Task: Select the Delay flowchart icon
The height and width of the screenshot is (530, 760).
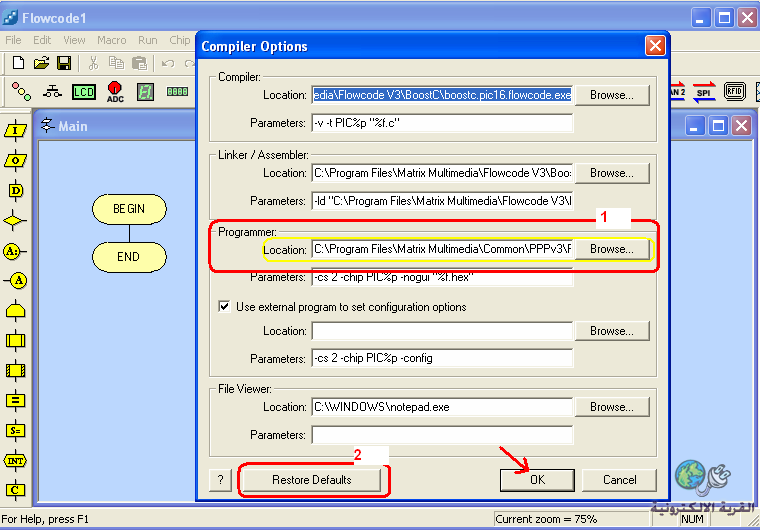Action: 15,191
